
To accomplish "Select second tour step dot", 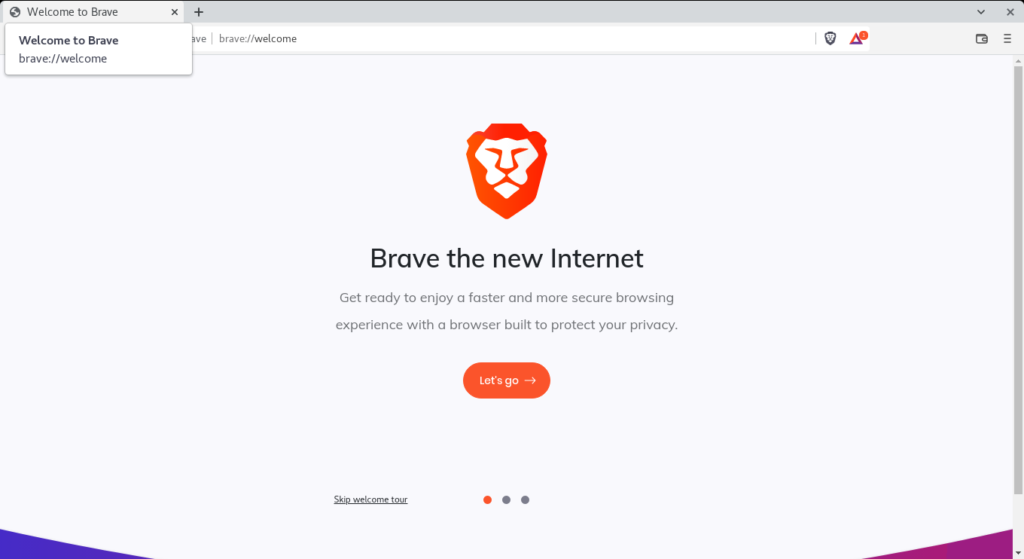I will pos(506,500).
